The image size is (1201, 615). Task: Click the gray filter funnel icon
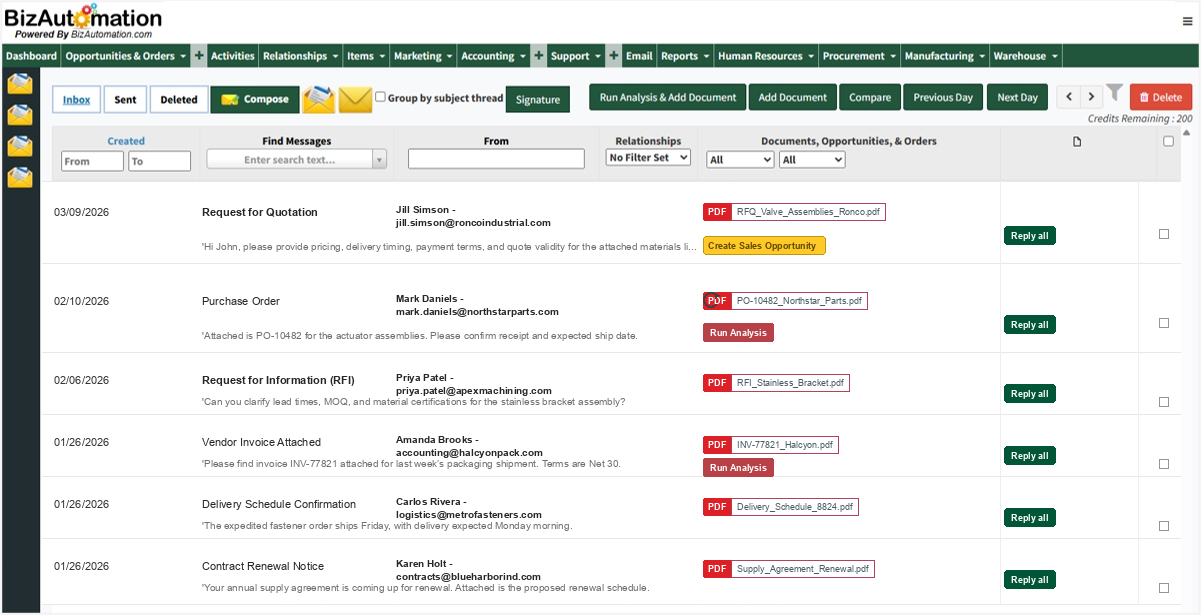tap(1115, 95)
